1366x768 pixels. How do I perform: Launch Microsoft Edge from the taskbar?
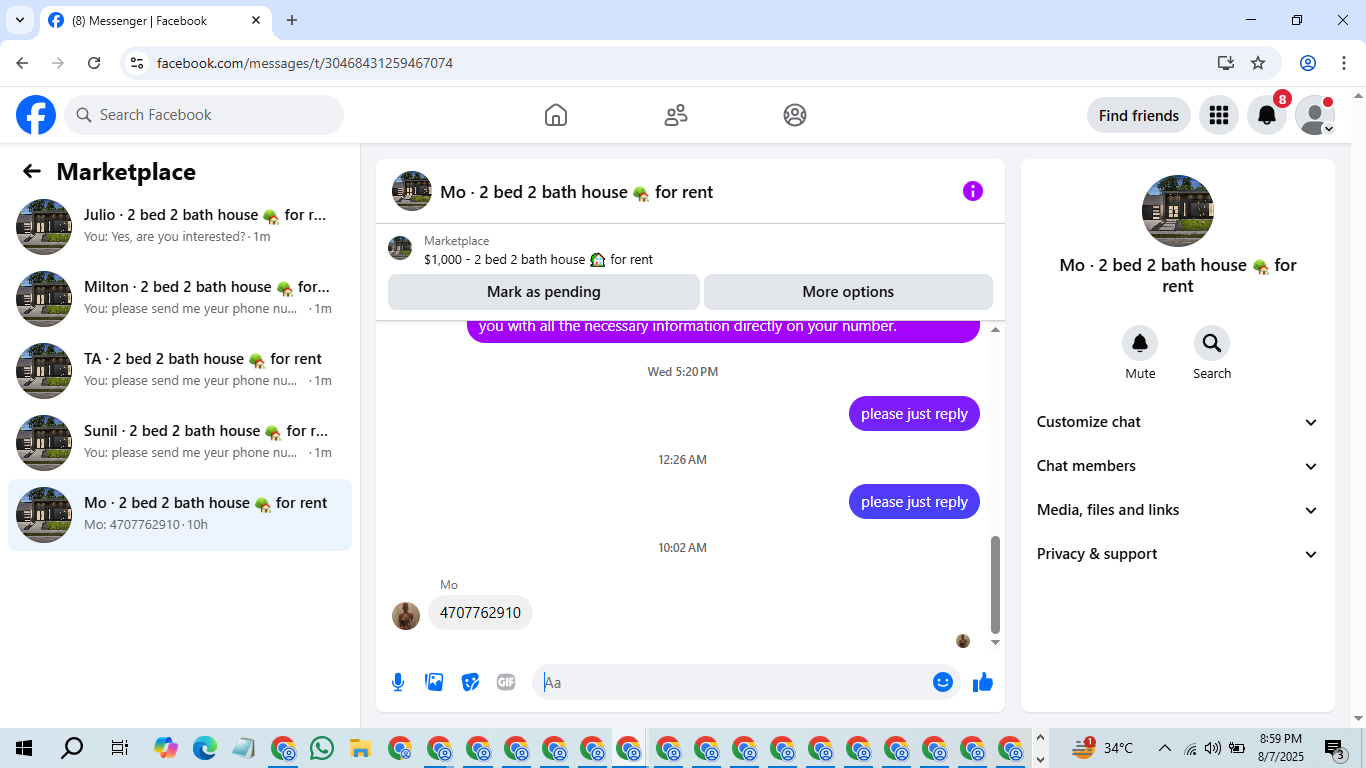[x=205, y=748]
